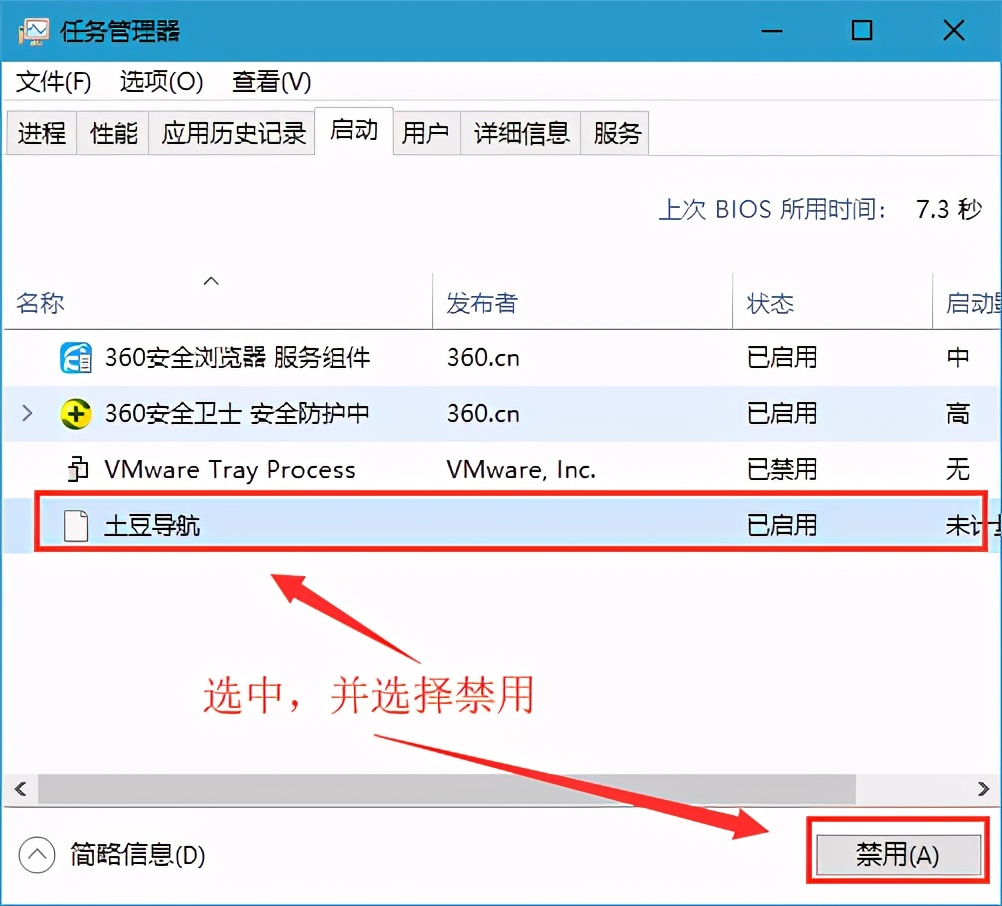
Task: Close the 任务管理器 window
Action: pyautogui.click(x=954, y=31)
